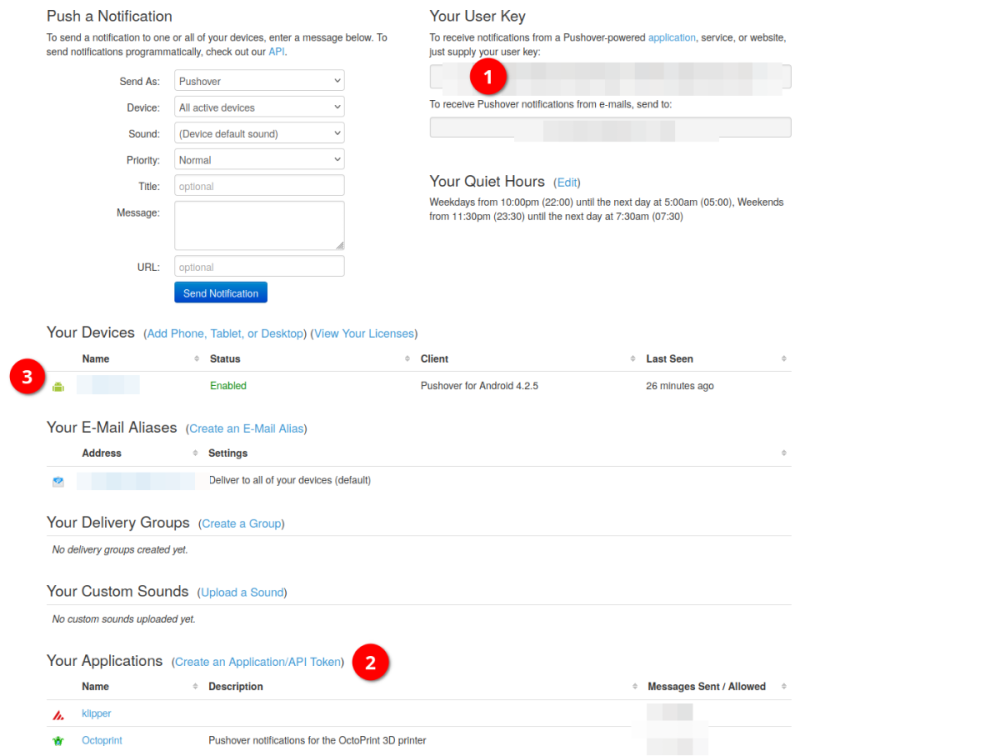Click the '26 minutes ago' cell
This screenshot has height=756, width=1000.
click(x=680, y=385)
